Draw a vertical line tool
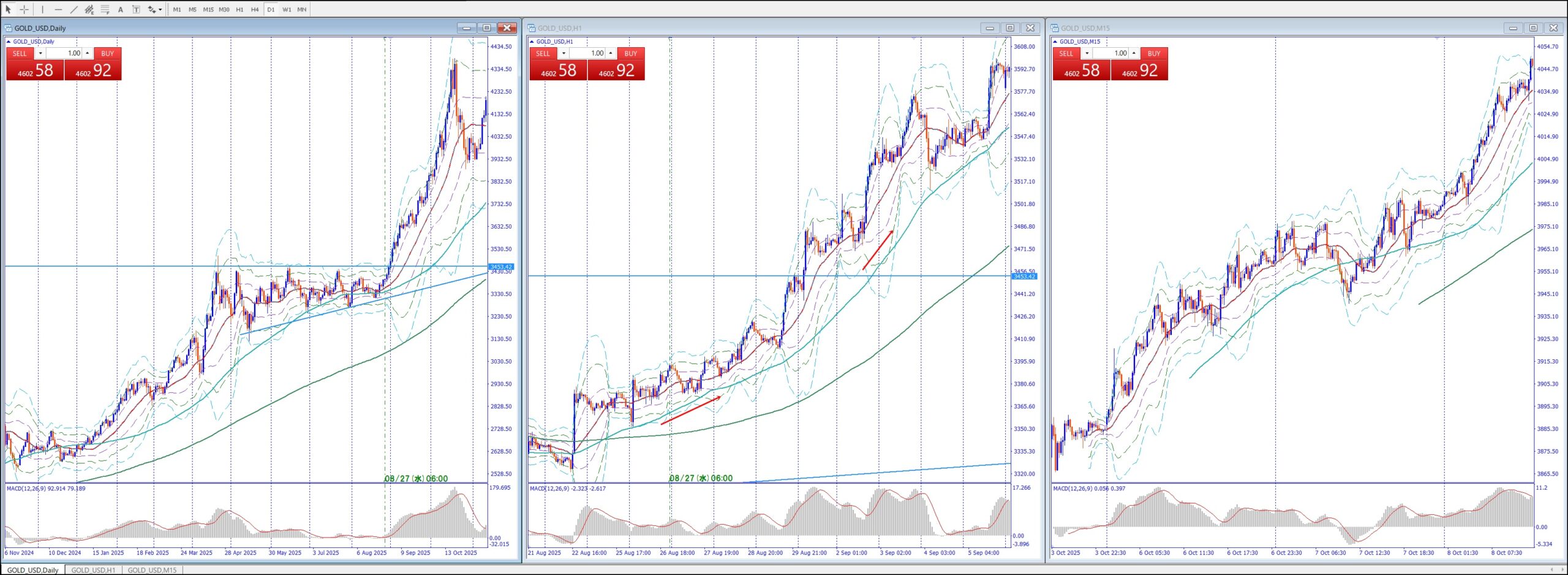The height and width of the screenshot is (575, 1568). [x=42, y=9]
